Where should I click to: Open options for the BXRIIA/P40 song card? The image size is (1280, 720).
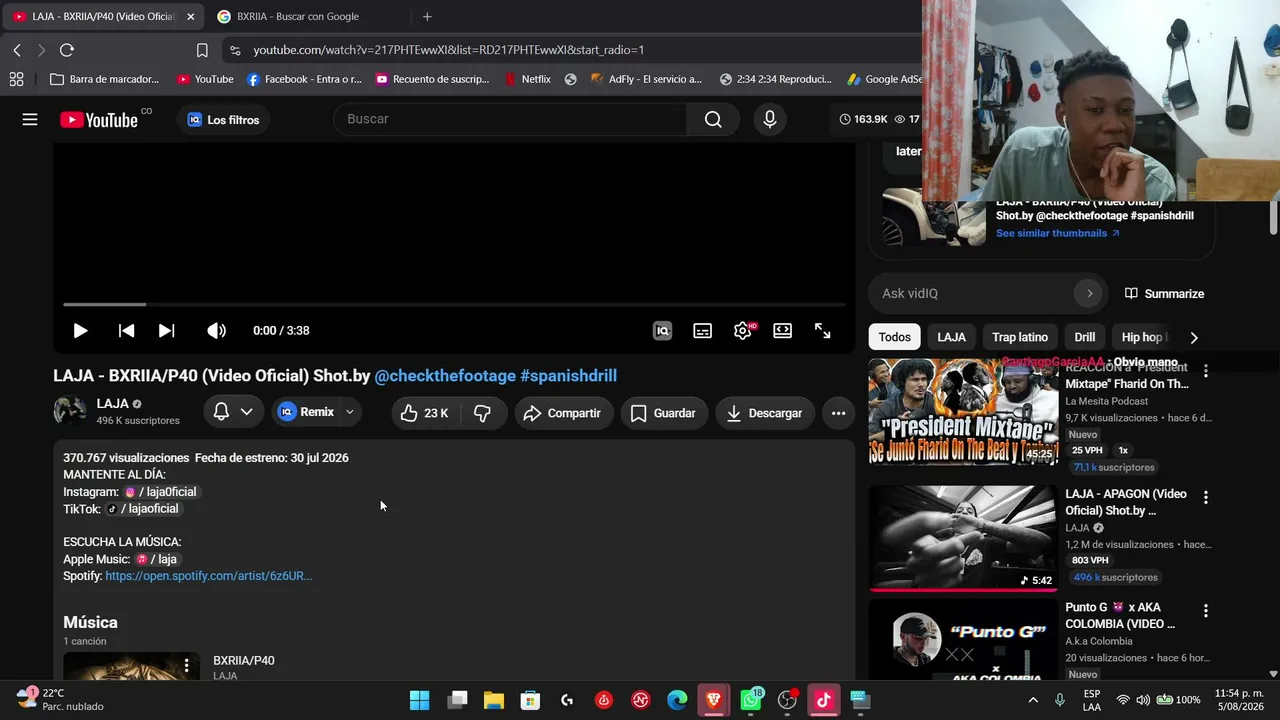pyautogui.click(x=186, y=665)
